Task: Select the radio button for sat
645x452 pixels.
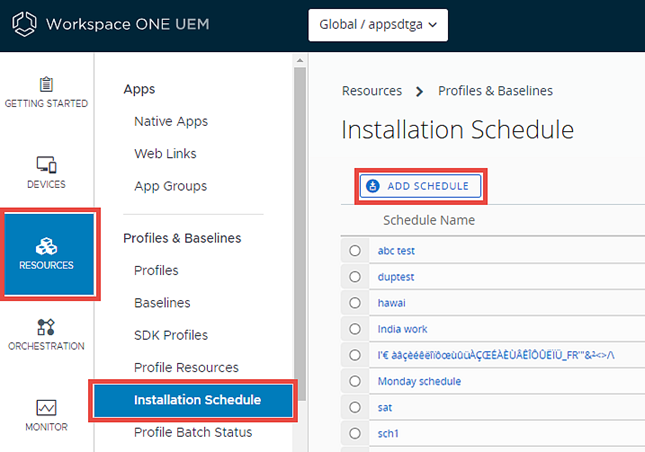Action: [x=355, y=407]
